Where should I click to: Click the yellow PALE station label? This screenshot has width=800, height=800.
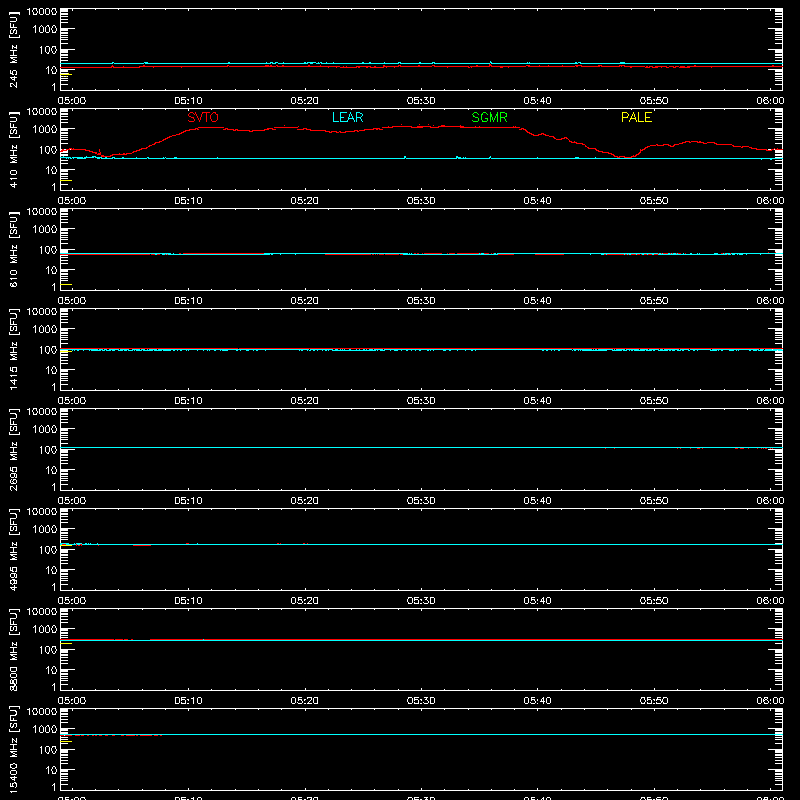pyautogui.click(x=636, y=117)
